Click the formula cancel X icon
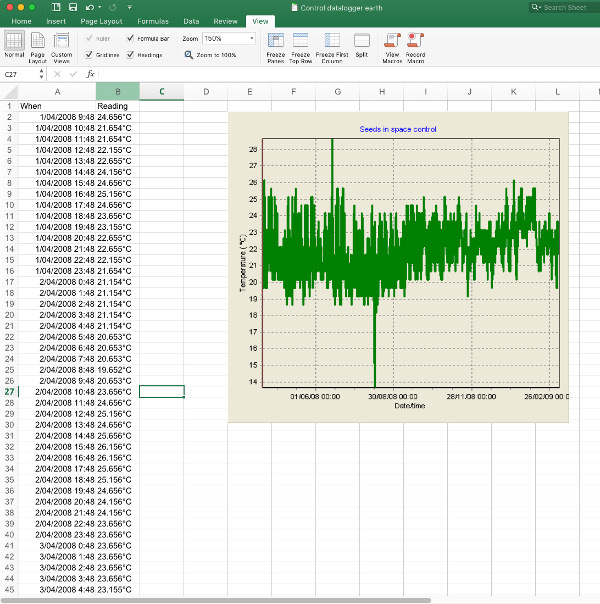 pyautogui.click(x=57, y=74)
